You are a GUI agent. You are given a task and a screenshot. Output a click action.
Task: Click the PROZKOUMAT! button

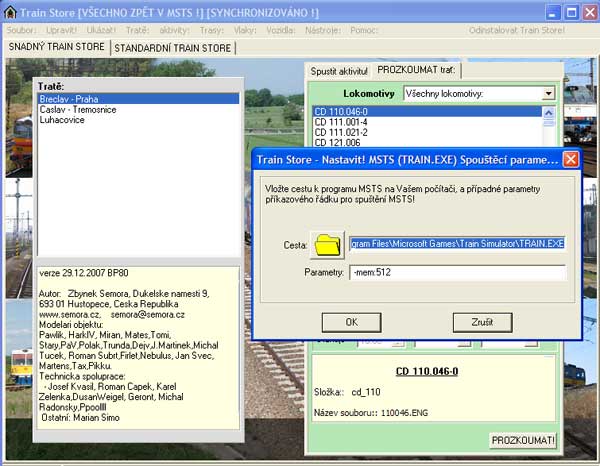pyautogui.click(x=523, y=440)
